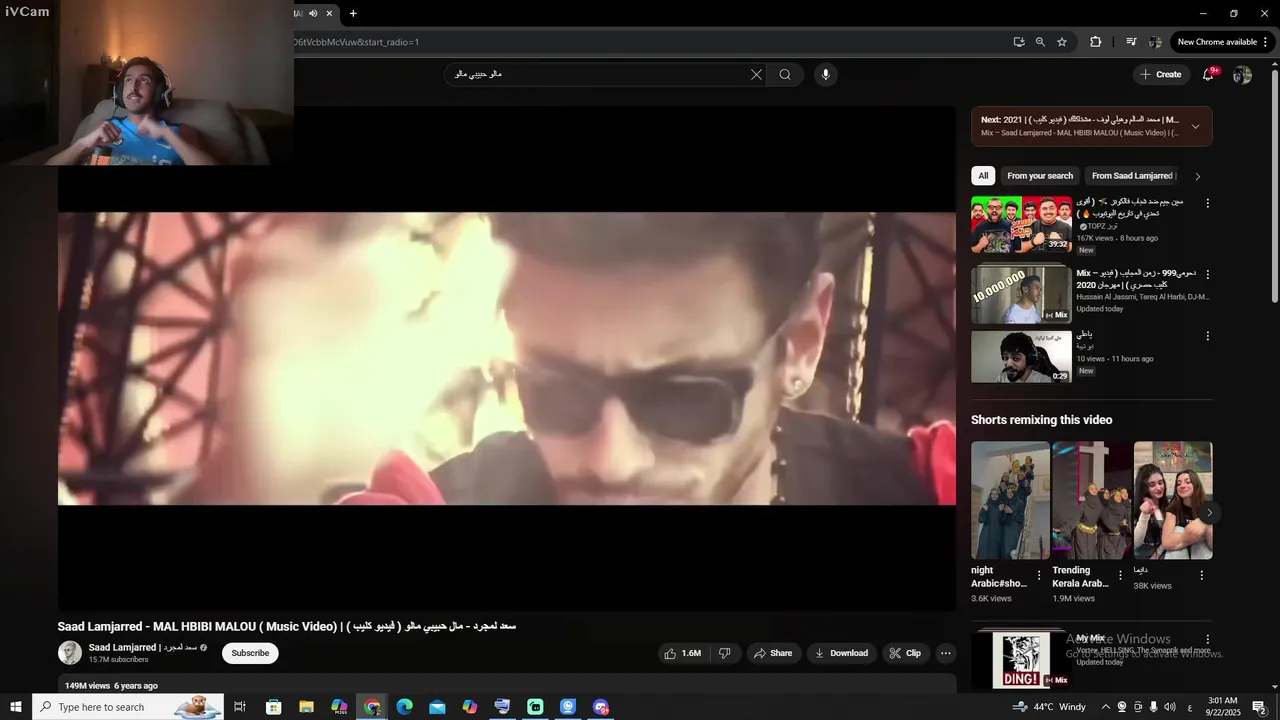
Task: Open Microsoft Edge from taskbar
Action: coord(404,707)
